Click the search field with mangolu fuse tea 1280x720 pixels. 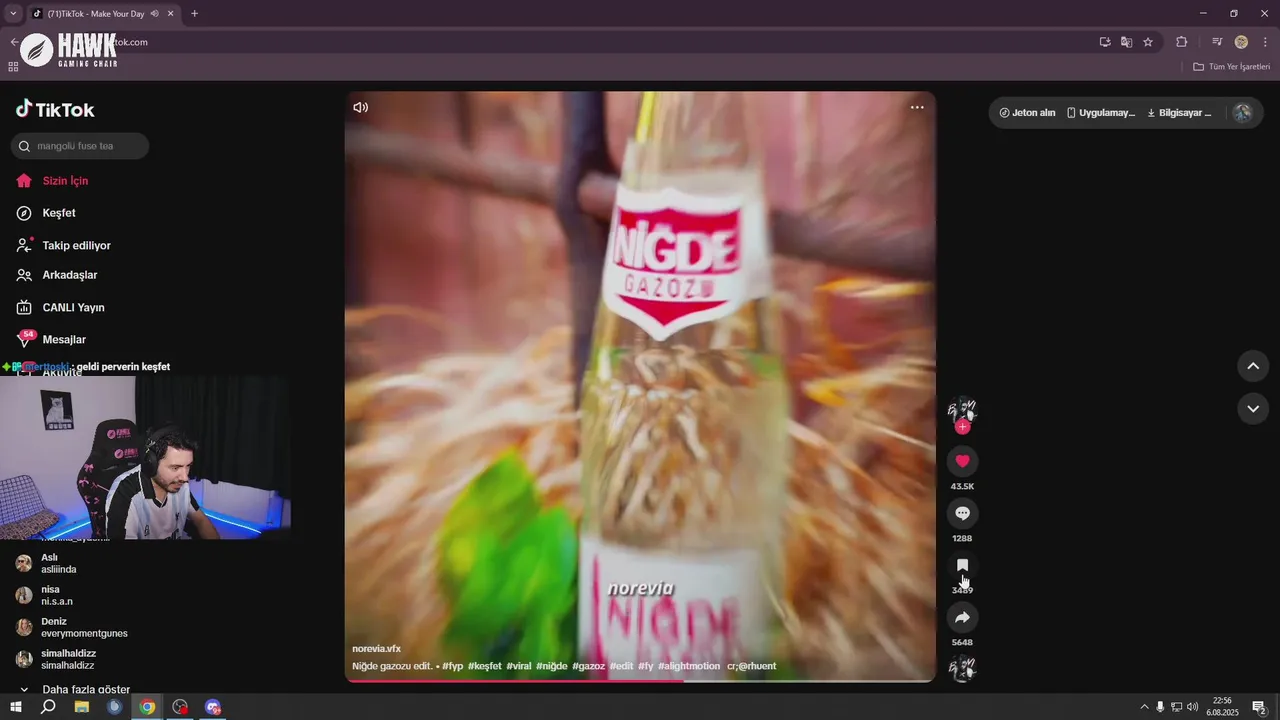[x=80, y=146]
